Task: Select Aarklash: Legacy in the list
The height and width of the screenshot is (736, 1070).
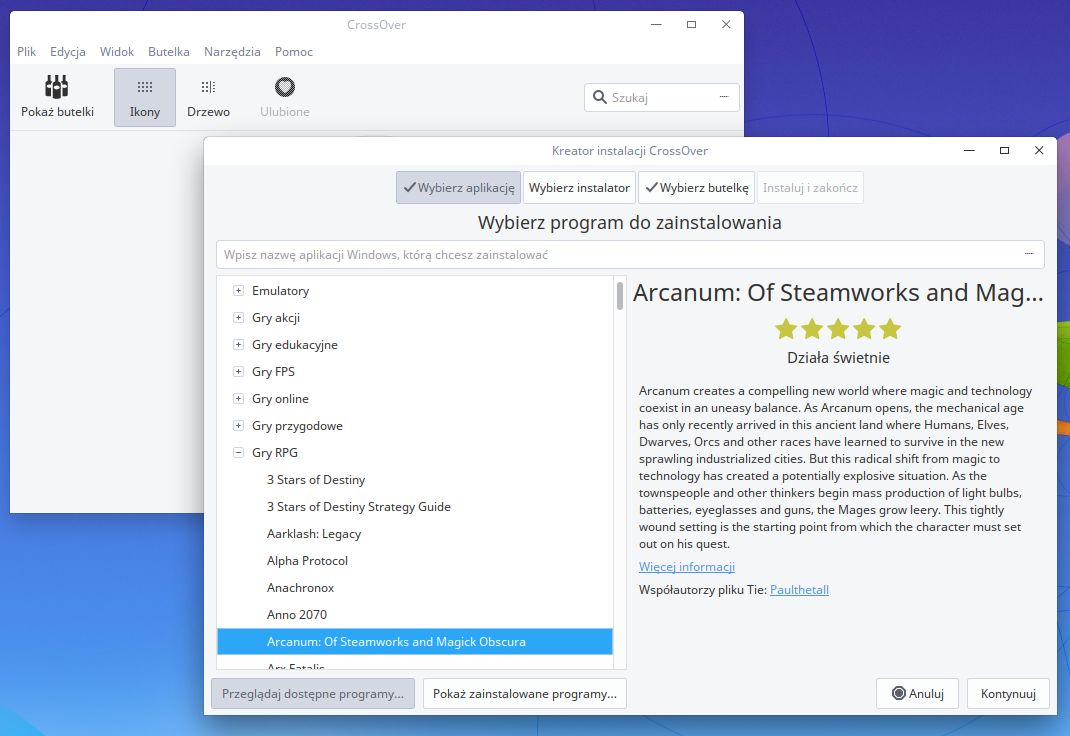Action: point(415,533)
